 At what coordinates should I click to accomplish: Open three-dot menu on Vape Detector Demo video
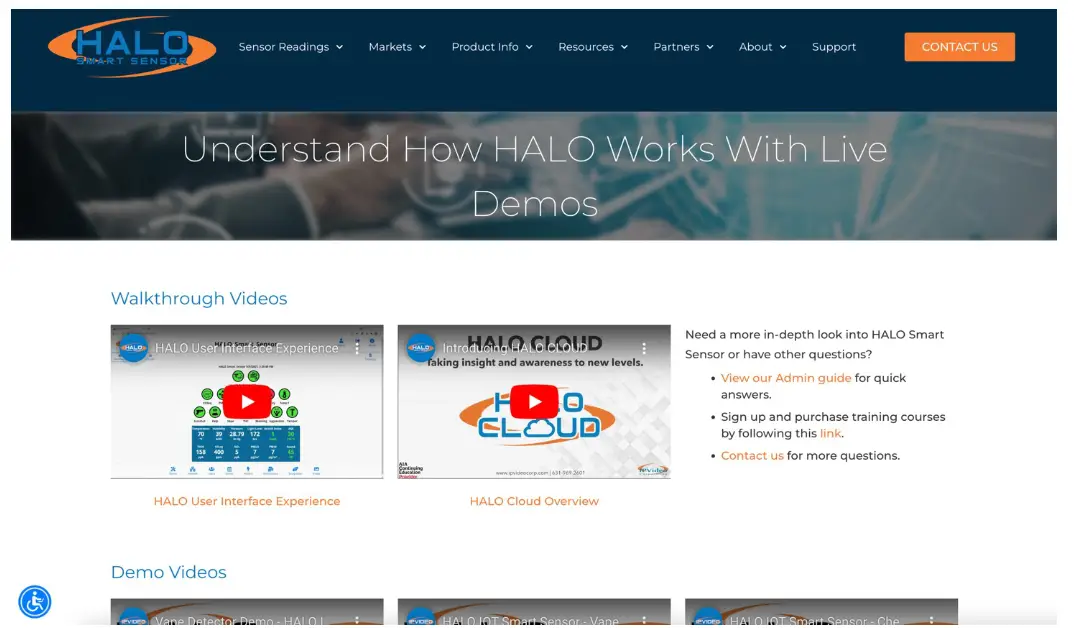358,620
